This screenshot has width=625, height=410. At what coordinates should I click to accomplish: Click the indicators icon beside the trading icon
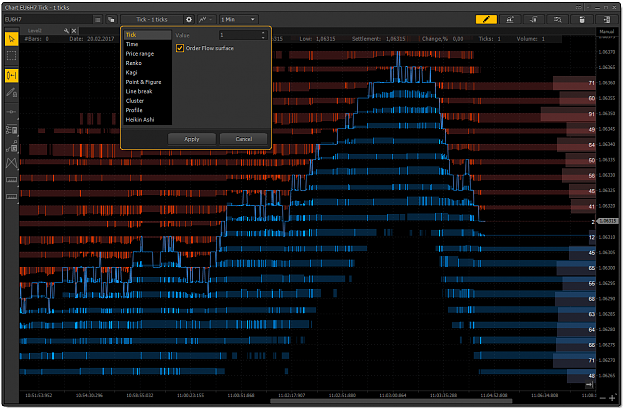point(534,19)
